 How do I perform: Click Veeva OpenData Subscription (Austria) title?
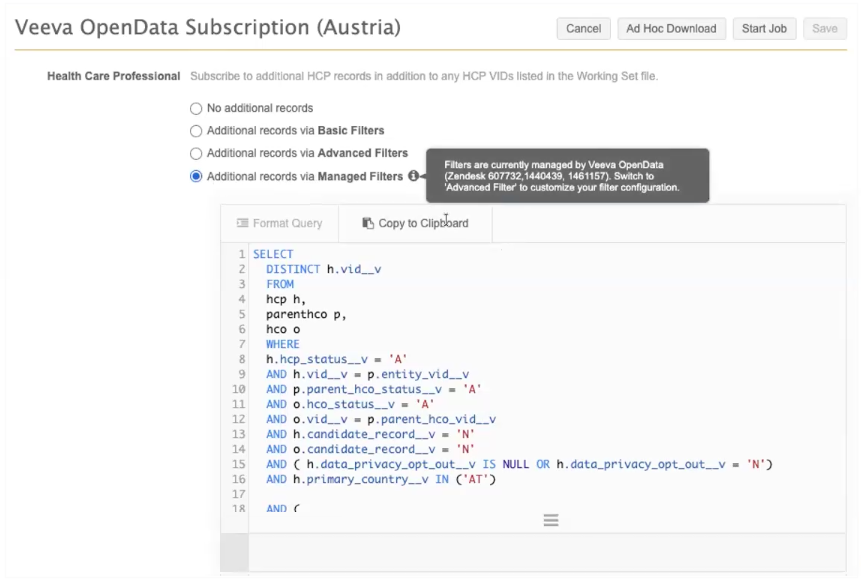(x=208, y=27)
